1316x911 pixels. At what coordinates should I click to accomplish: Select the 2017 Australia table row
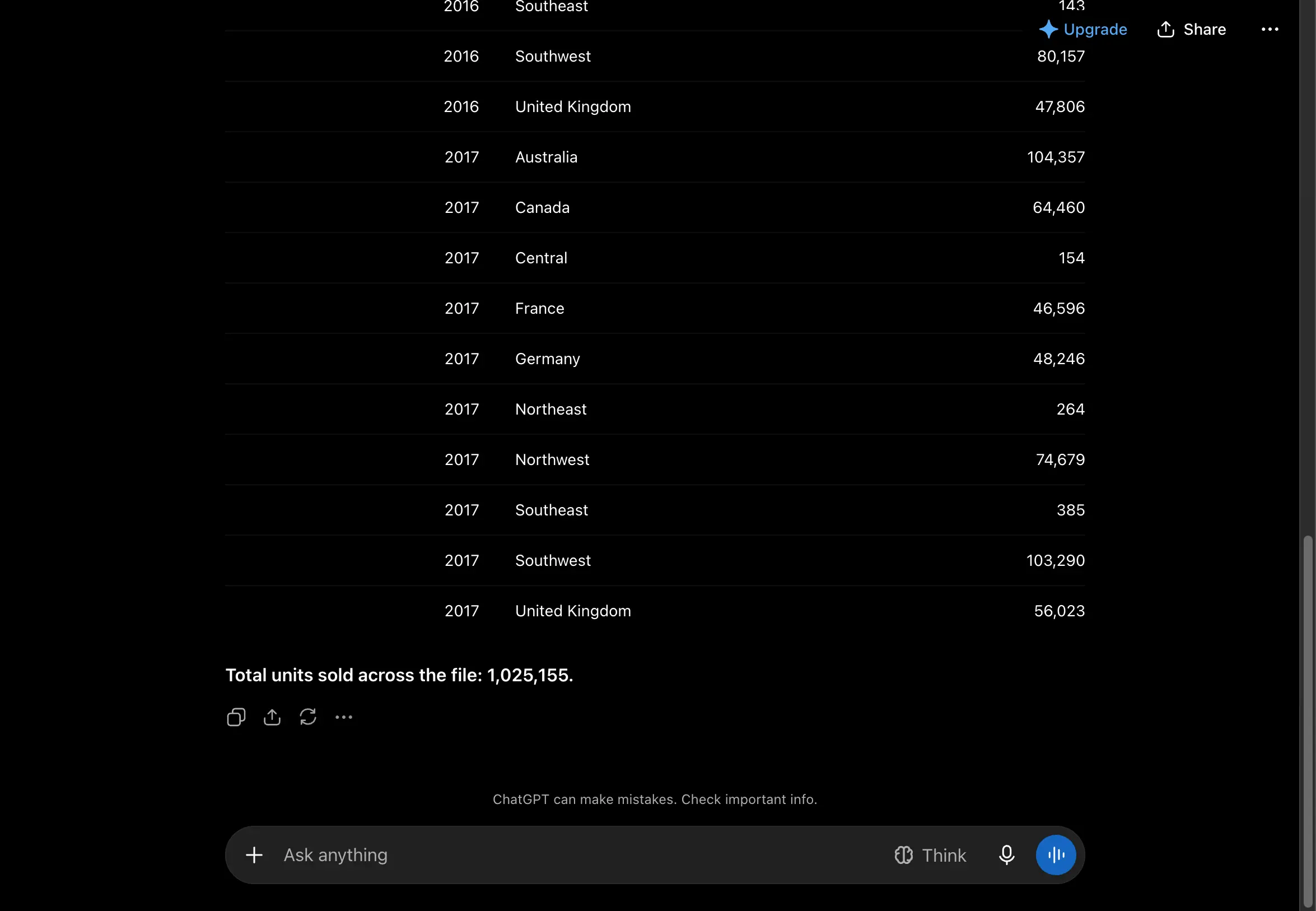pyautogui.click(x=655, y=157)
